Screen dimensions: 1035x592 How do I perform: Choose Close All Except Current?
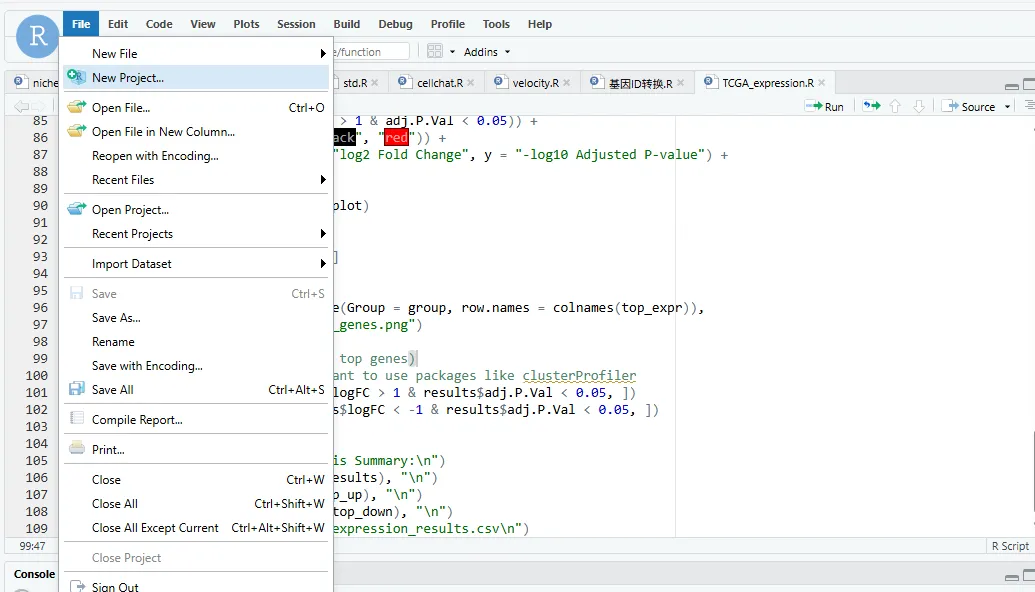(196, 528)
